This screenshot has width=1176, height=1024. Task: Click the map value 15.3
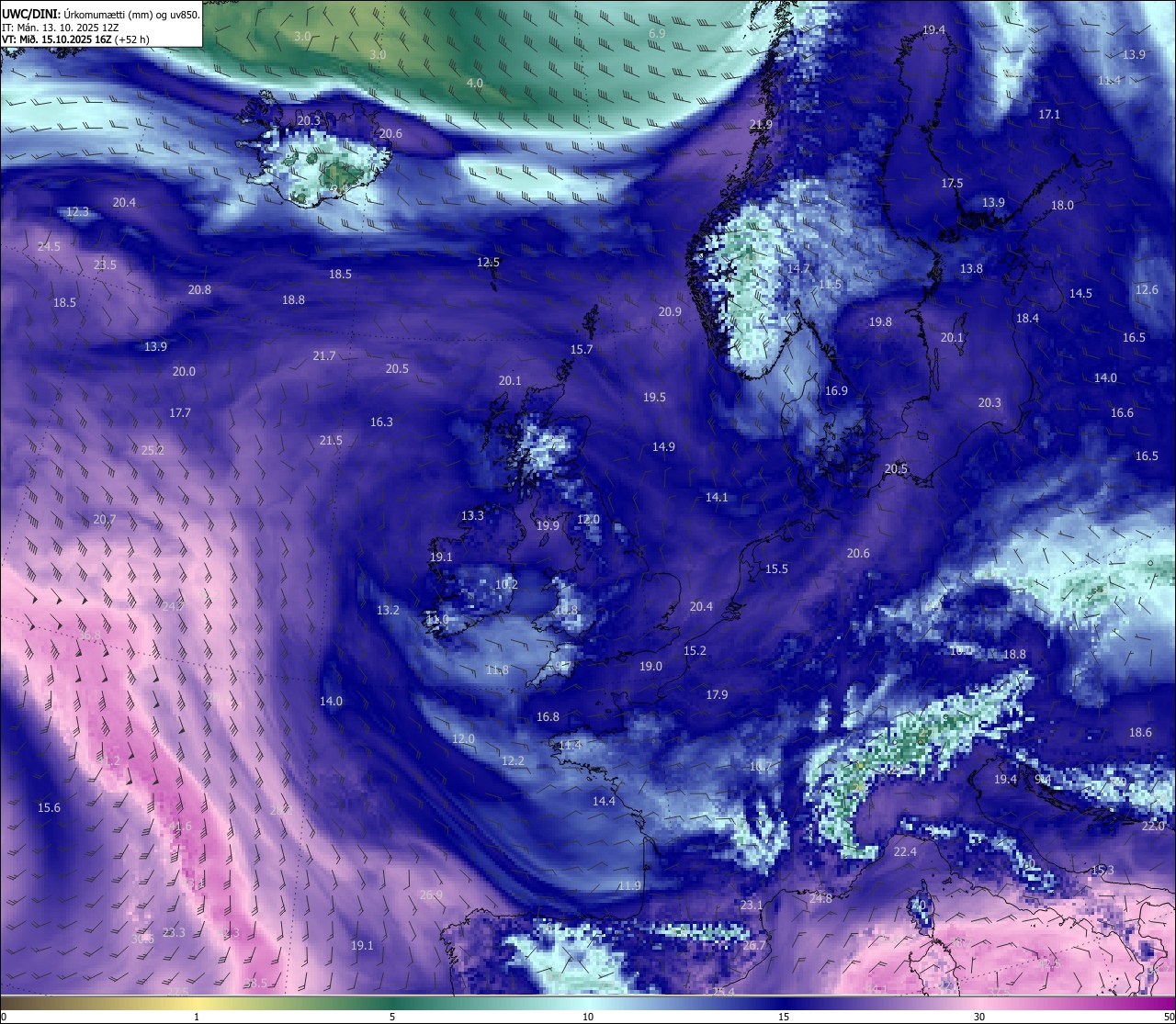coord(1102,870)
